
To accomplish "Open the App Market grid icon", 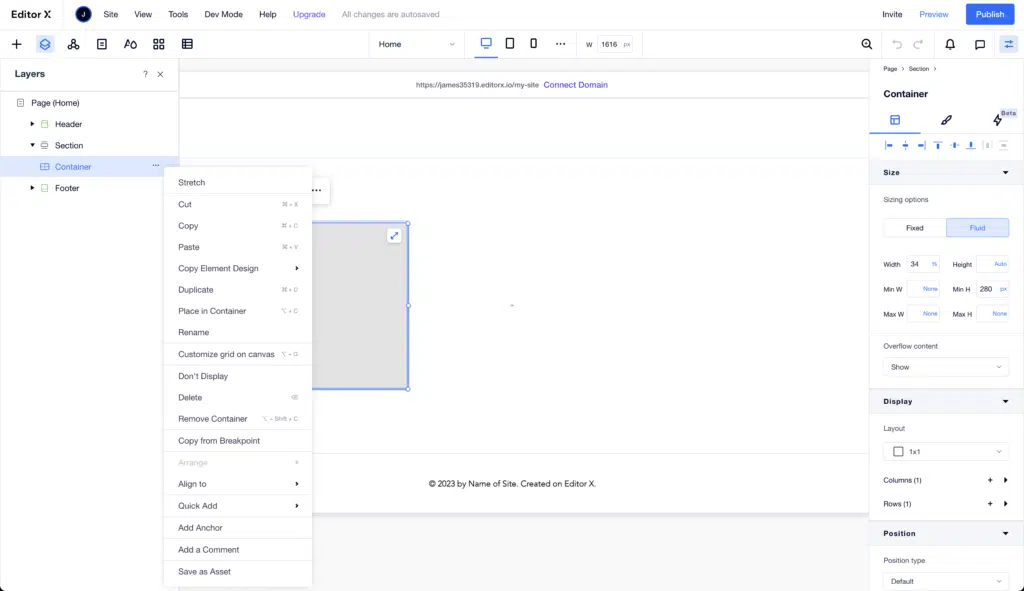I will (159, 44).
